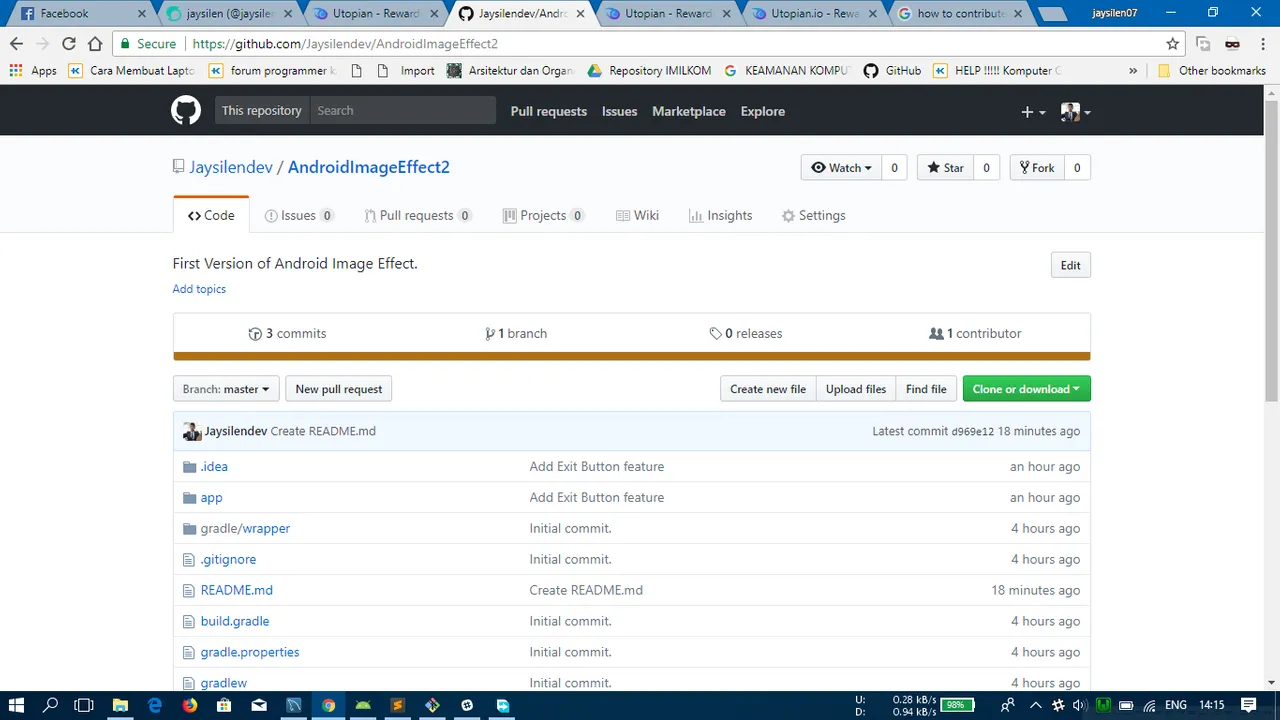Launch Firefox from the taskbar
Screen dimensions: 1280x720
pos(189,705)
